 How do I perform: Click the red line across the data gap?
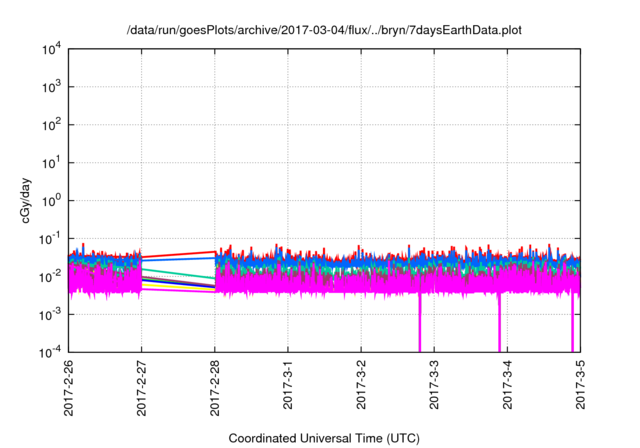tap(178, 254)
